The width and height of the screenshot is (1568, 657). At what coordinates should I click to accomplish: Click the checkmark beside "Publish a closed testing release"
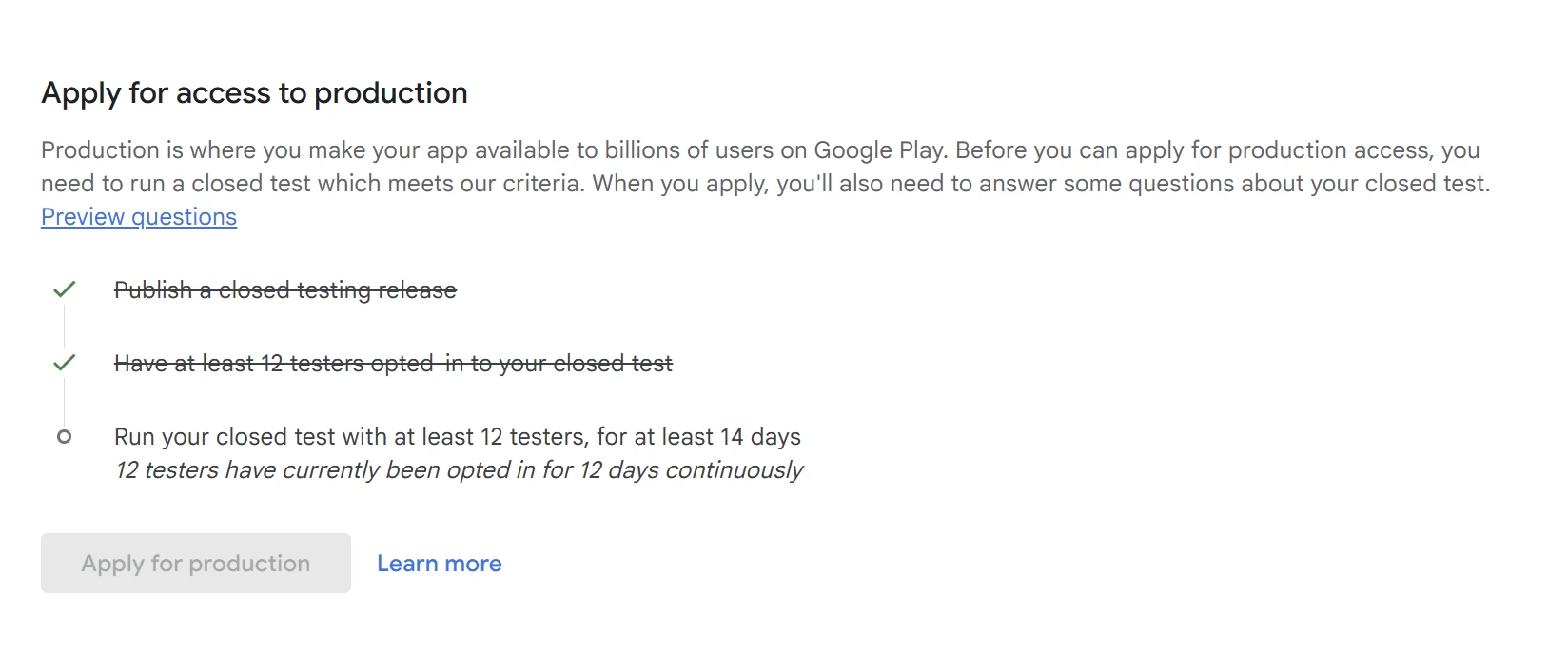pyautogui.click(x=65, y=290)
